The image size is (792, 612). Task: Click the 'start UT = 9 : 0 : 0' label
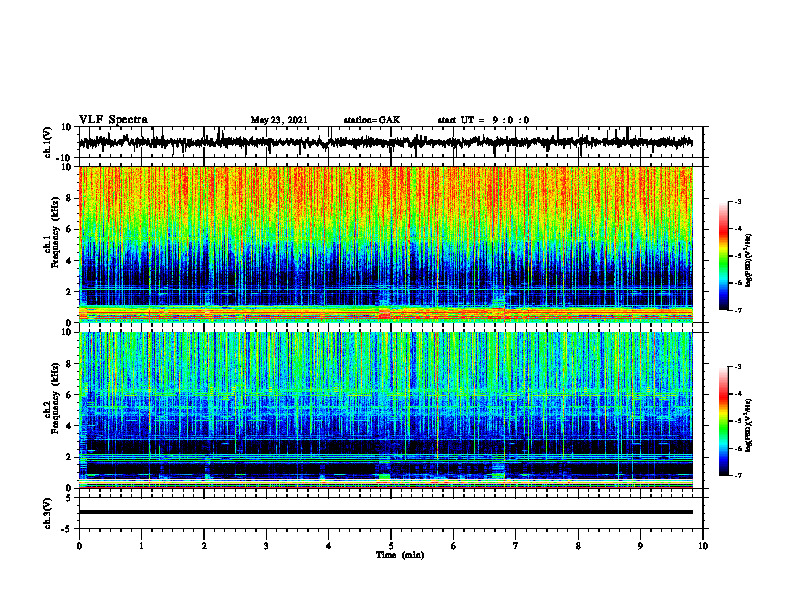(483, 120)
